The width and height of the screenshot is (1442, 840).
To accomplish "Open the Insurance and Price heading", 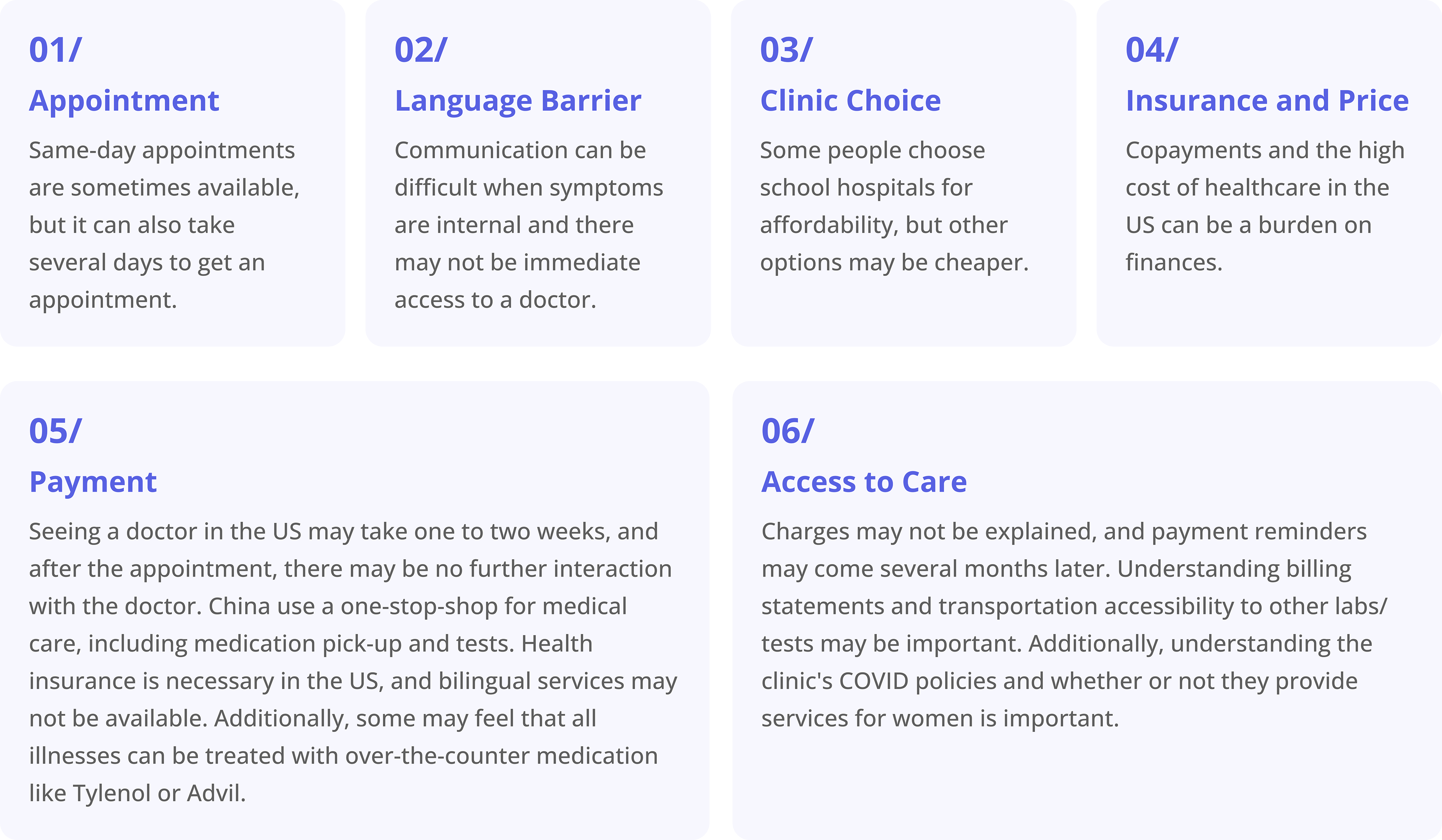I will [1267, 101].
